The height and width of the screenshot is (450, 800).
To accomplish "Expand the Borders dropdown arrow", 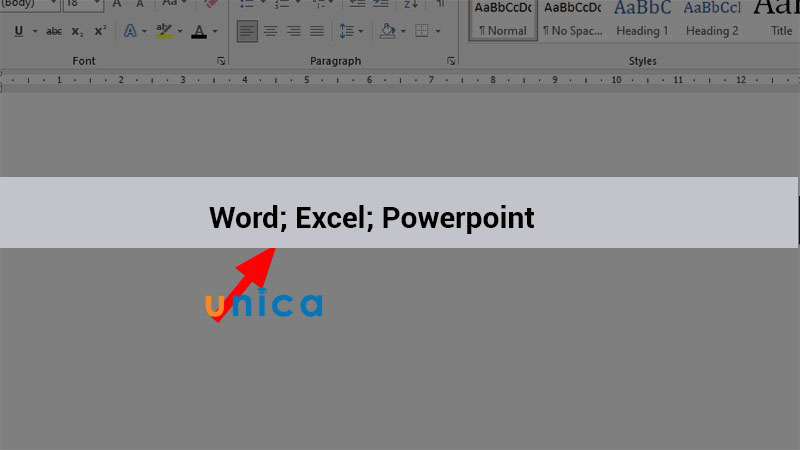I will coord(438,31).
